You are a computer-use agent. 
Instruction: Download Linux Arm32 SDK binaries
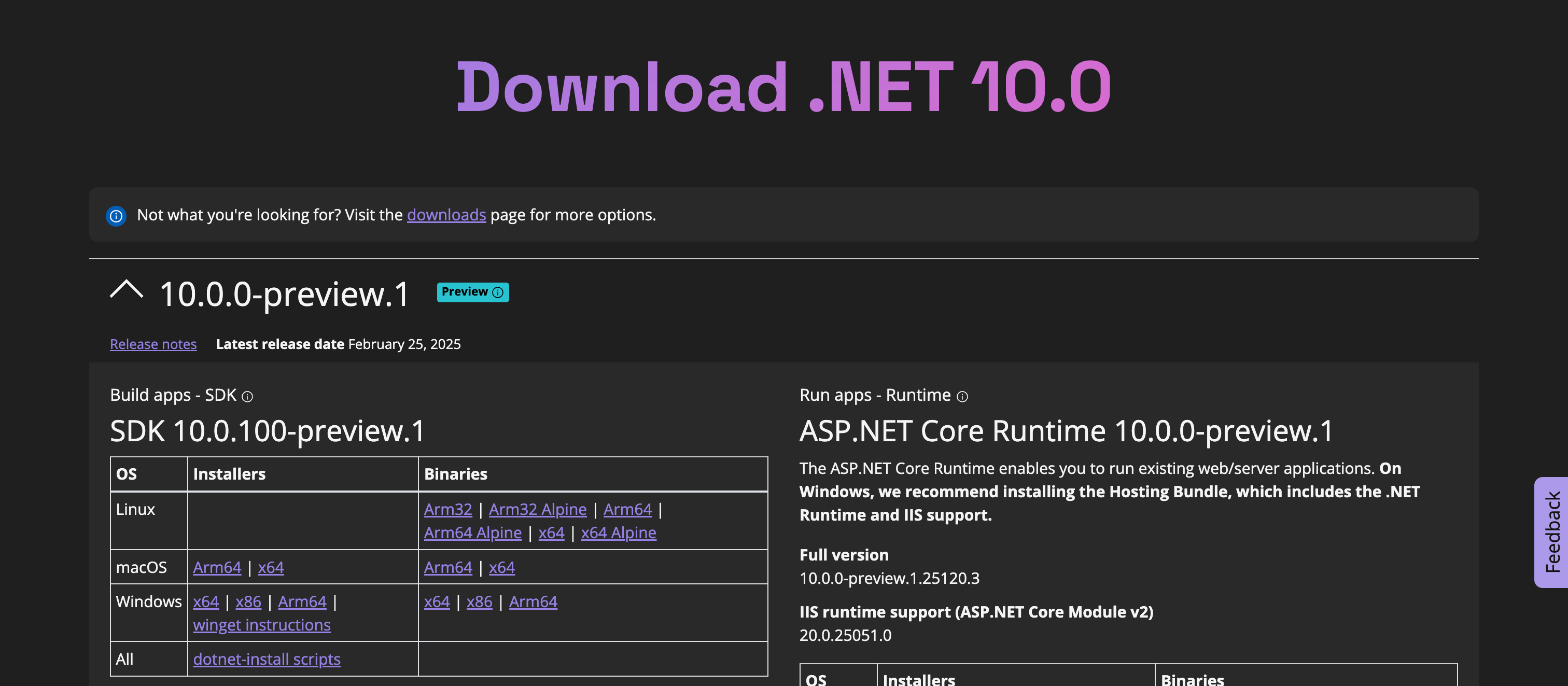pos(448,509)
